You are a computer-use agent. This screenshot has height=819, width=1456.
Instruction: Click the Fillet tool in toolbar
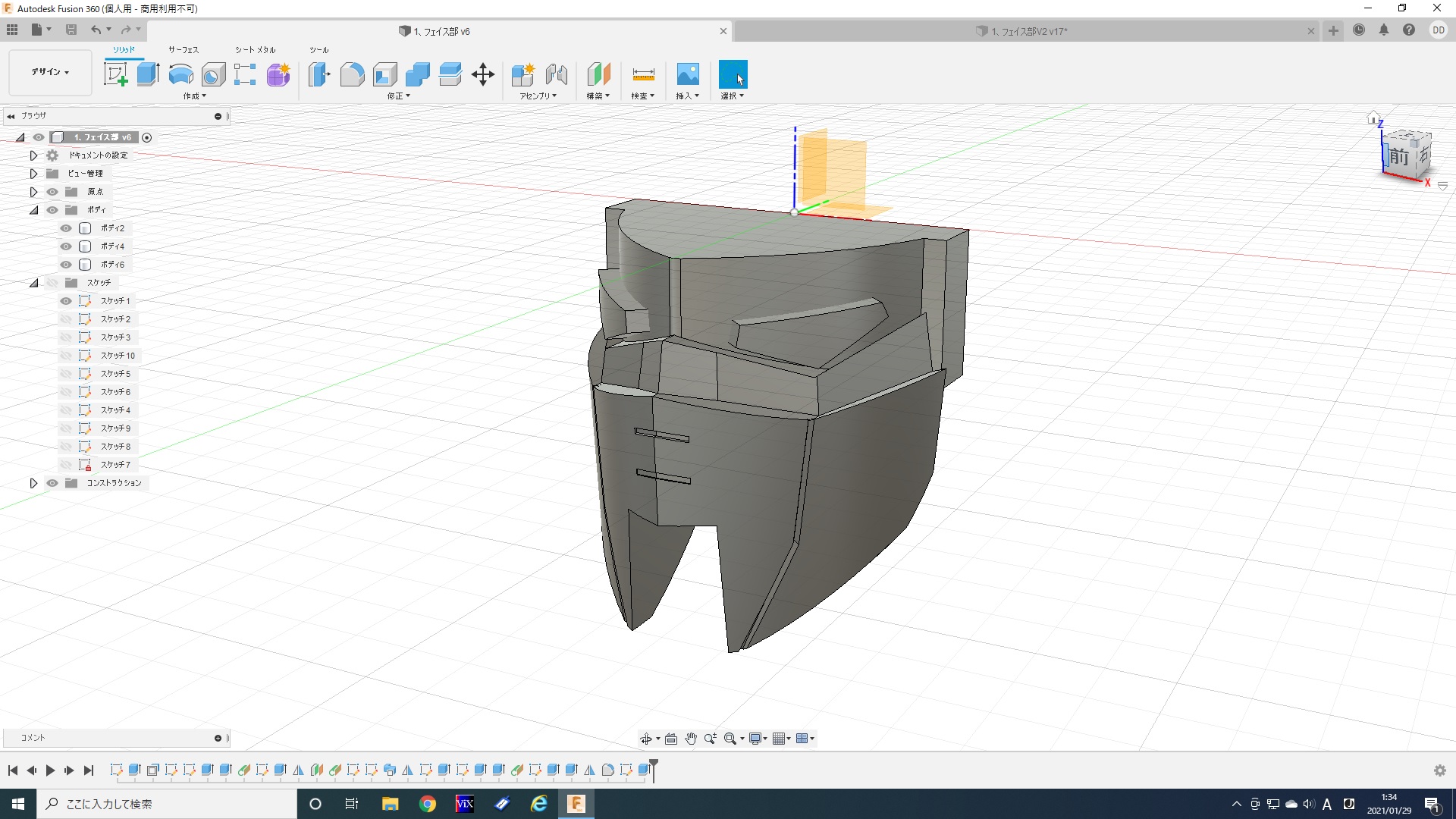(x=352, y=74)
